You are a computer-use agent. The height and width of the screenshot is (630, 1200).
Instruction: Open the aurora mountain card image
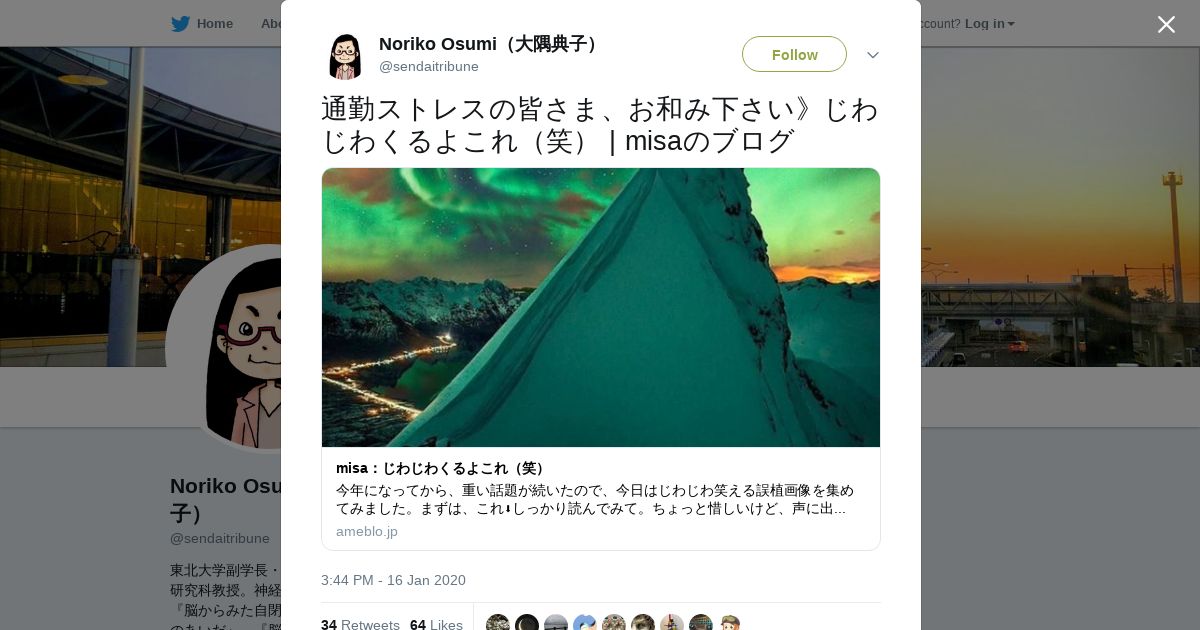601,307
